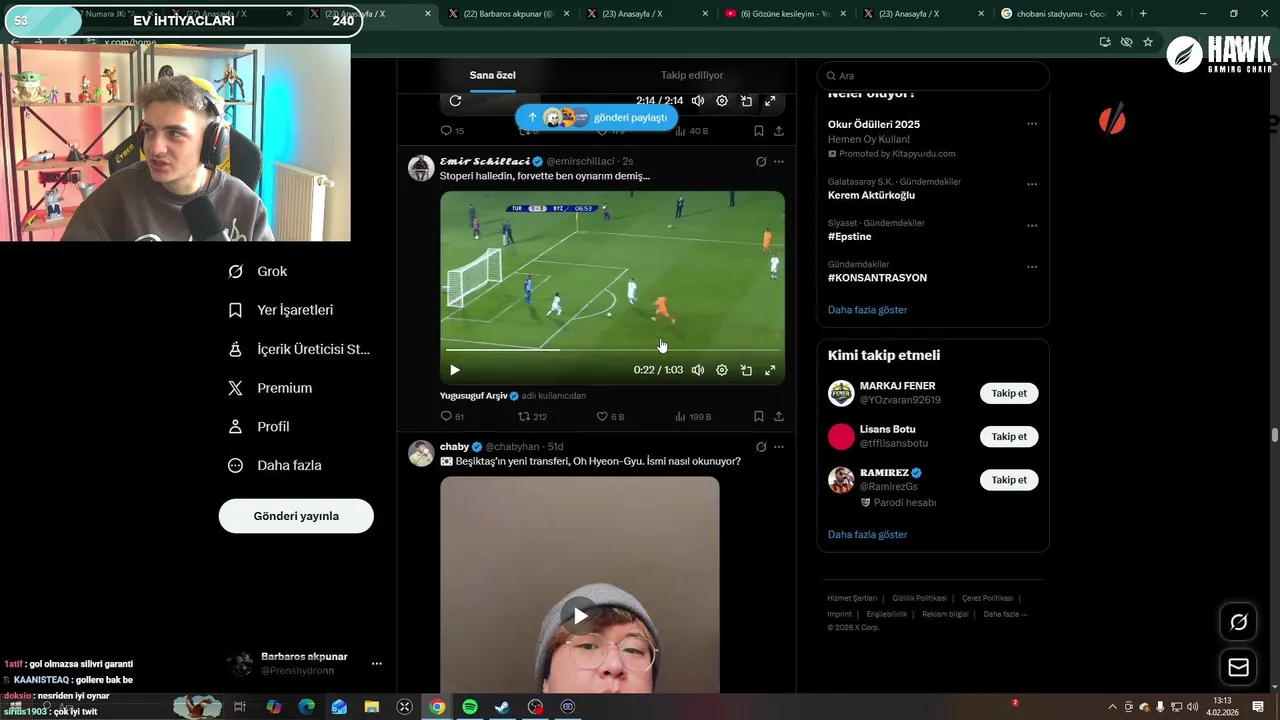
Task: Open Premium in sidebar
Action: click(x=270, y=388)
